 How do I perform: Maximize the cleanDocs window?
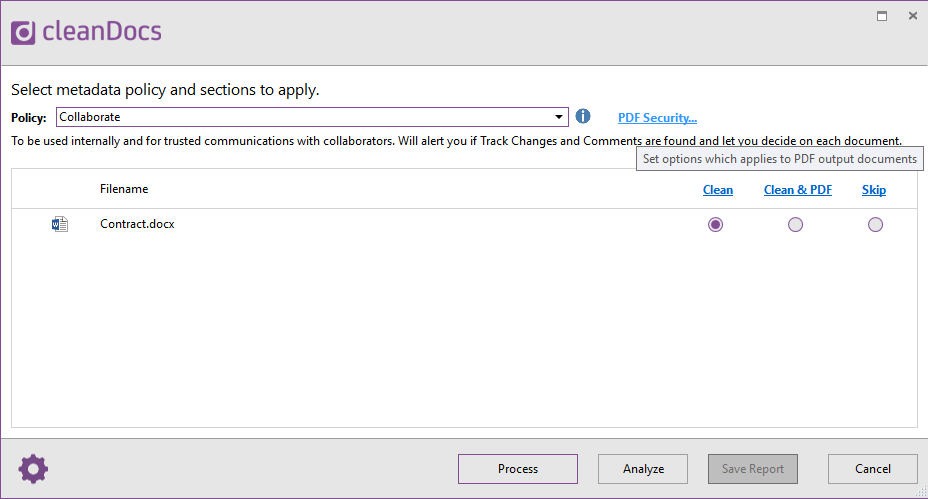(x=882, y=16)
